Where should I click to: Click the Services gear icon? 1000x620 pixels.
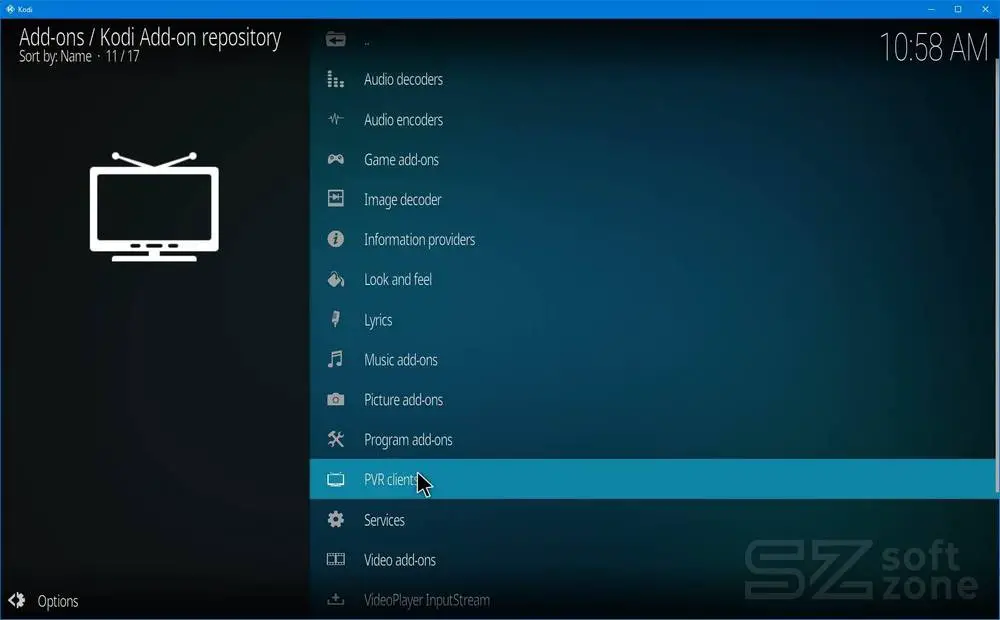335,519
